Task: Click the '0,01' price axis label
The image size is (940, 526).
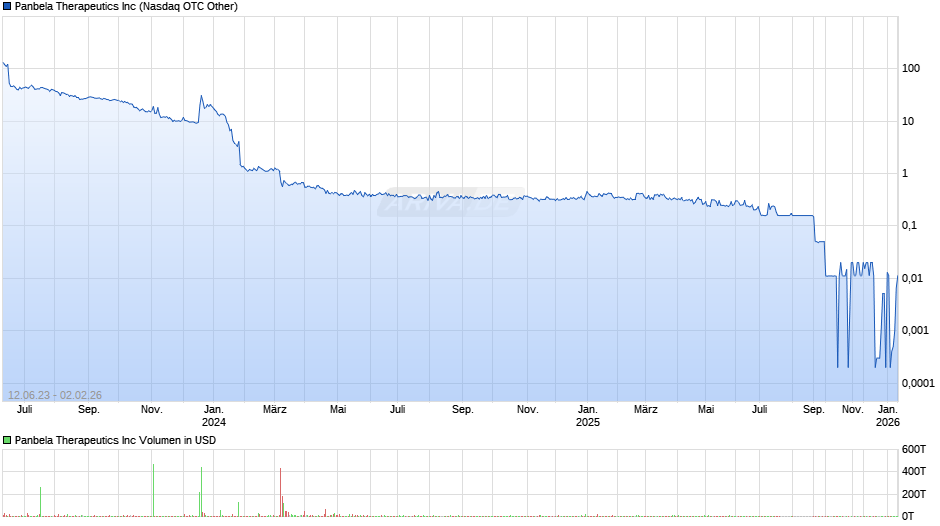Action: pyautogui.click(x=912, y=278)
